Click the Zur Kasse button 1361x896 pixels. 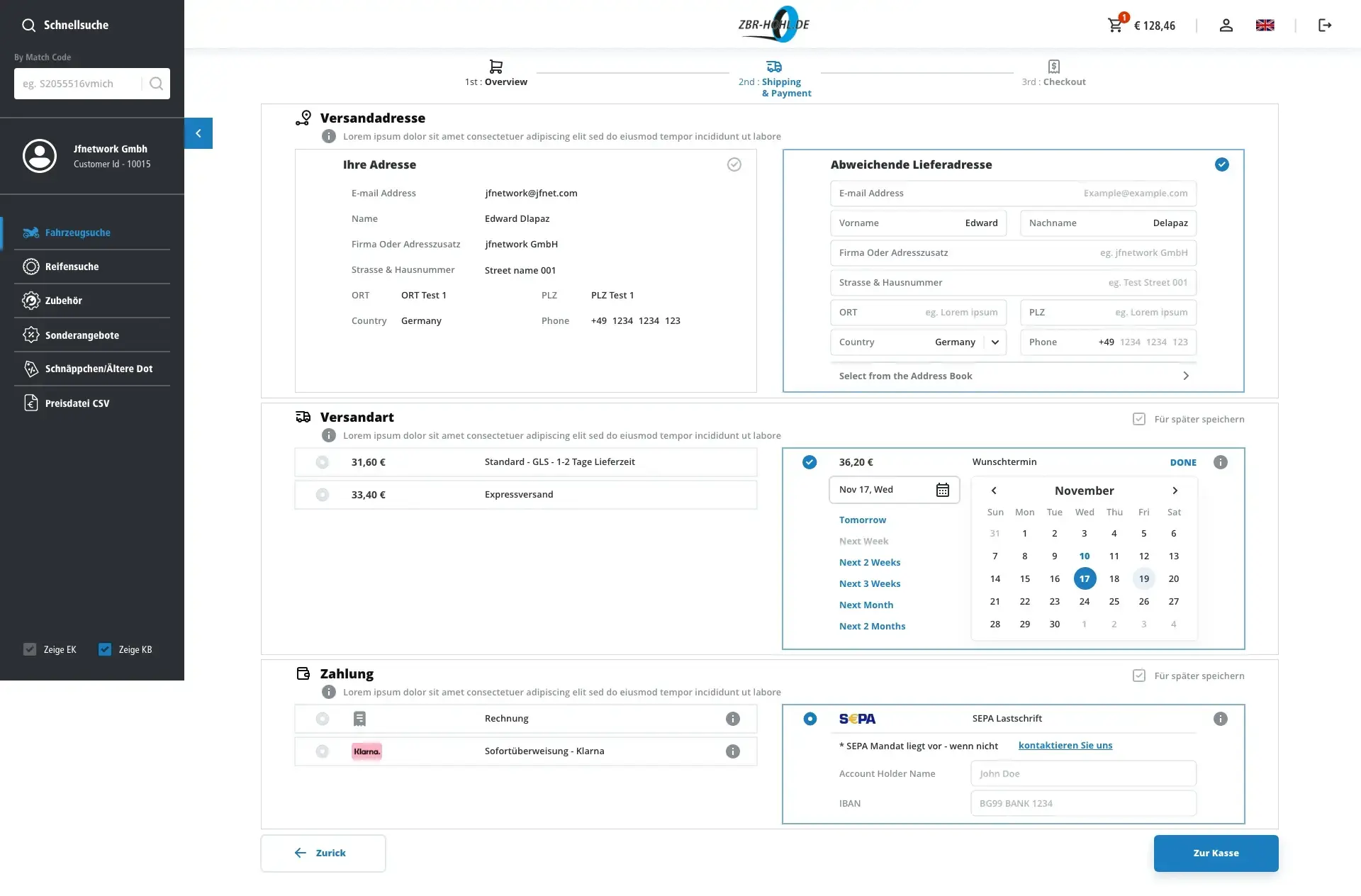tap(1216, 852)
